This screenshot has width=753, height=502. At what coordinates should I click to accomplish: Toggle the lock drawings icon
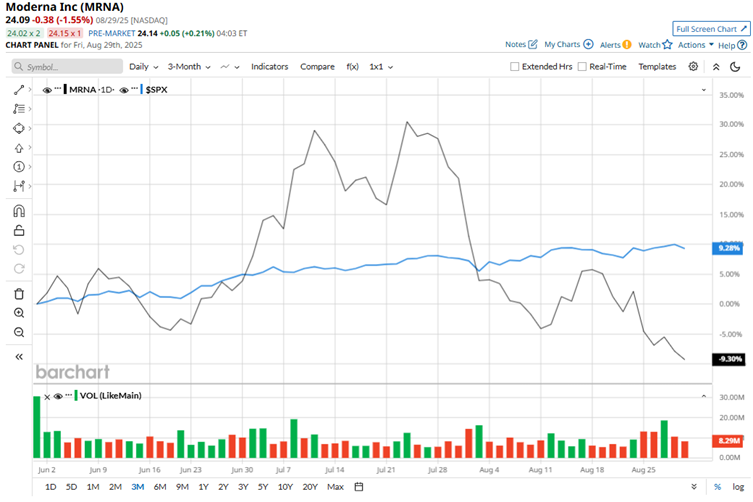click(19, 231)
